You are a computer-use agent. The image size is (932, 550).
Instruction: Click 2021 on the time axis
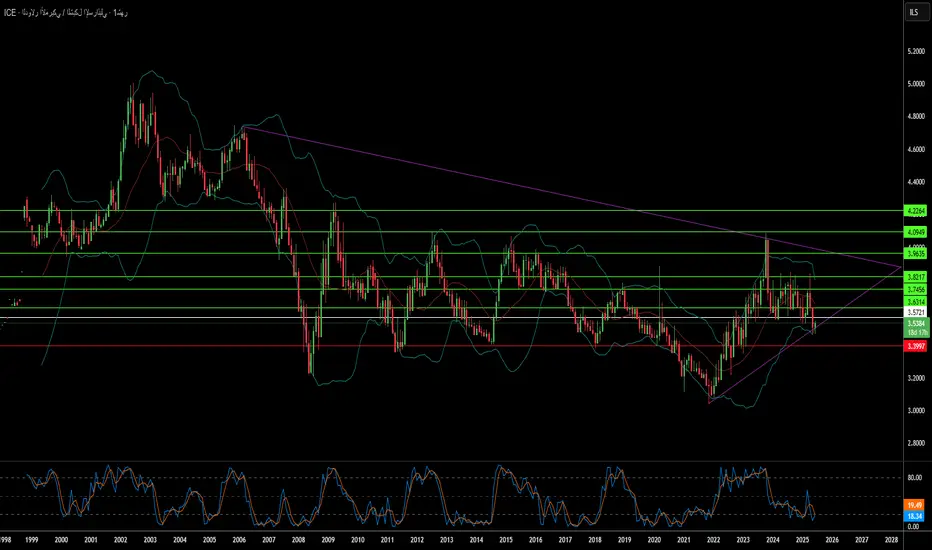click(x=684, y=540)
